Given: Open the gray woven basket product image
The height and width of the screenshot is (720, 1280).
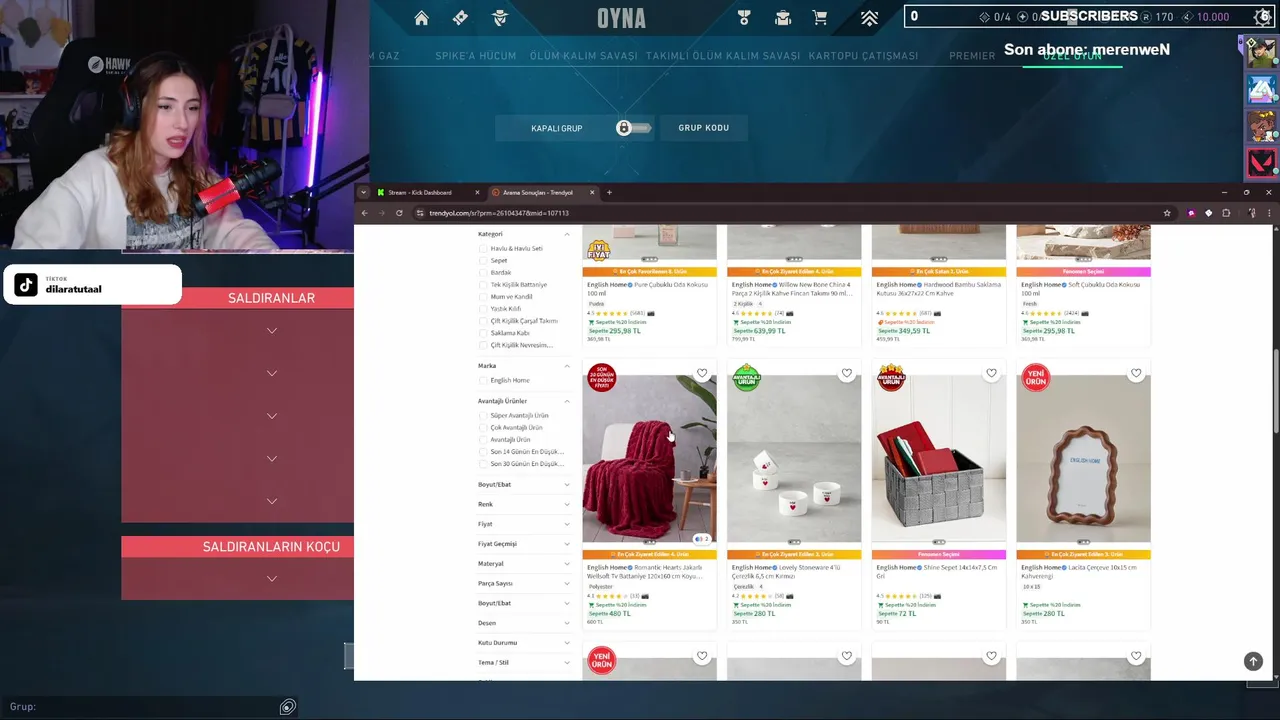Looking at the screenshot, I should [x=938, y=459].
